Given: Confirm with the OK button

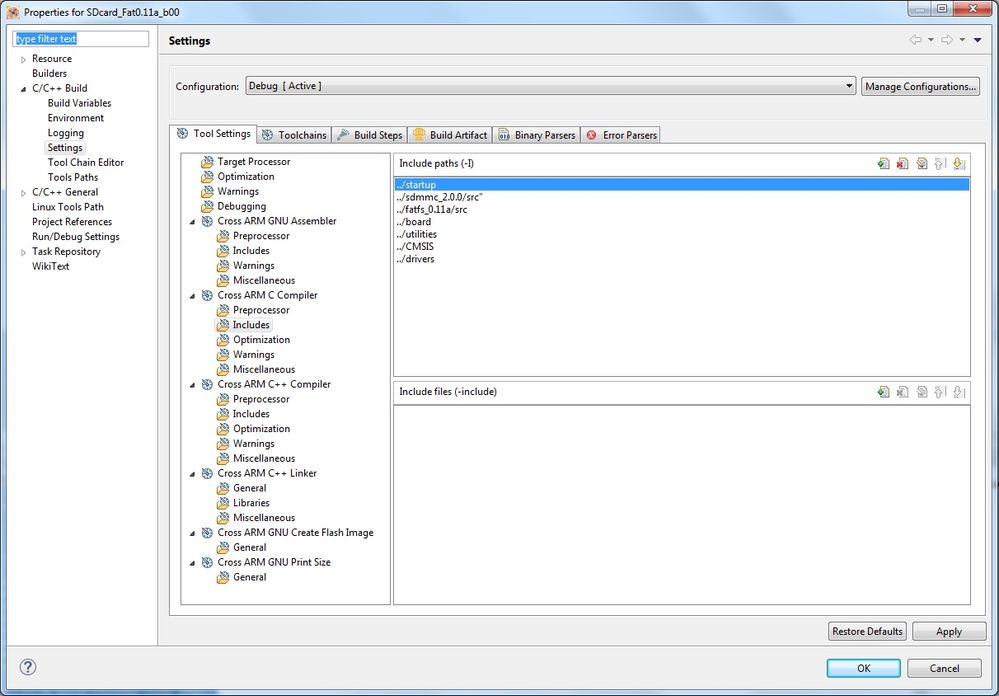Looking at the screenshot, I should [x=863, y=668].
